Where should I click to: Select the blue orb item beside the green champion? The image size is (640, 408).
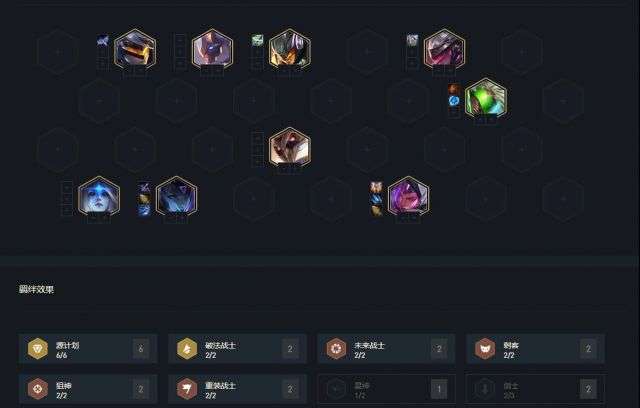click(x=454, y=101)
